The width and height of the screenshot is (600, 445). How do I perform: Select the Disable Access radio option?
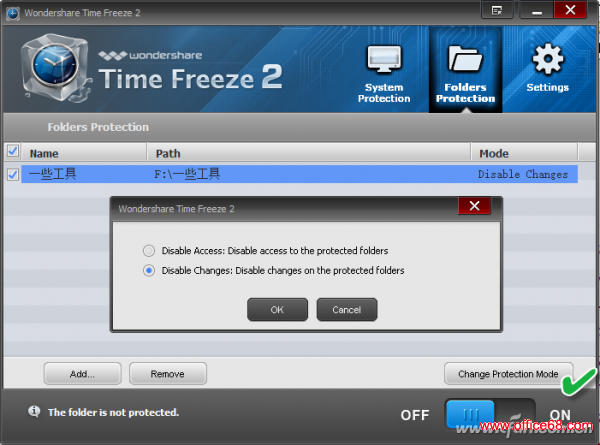(x=149, y=251)
